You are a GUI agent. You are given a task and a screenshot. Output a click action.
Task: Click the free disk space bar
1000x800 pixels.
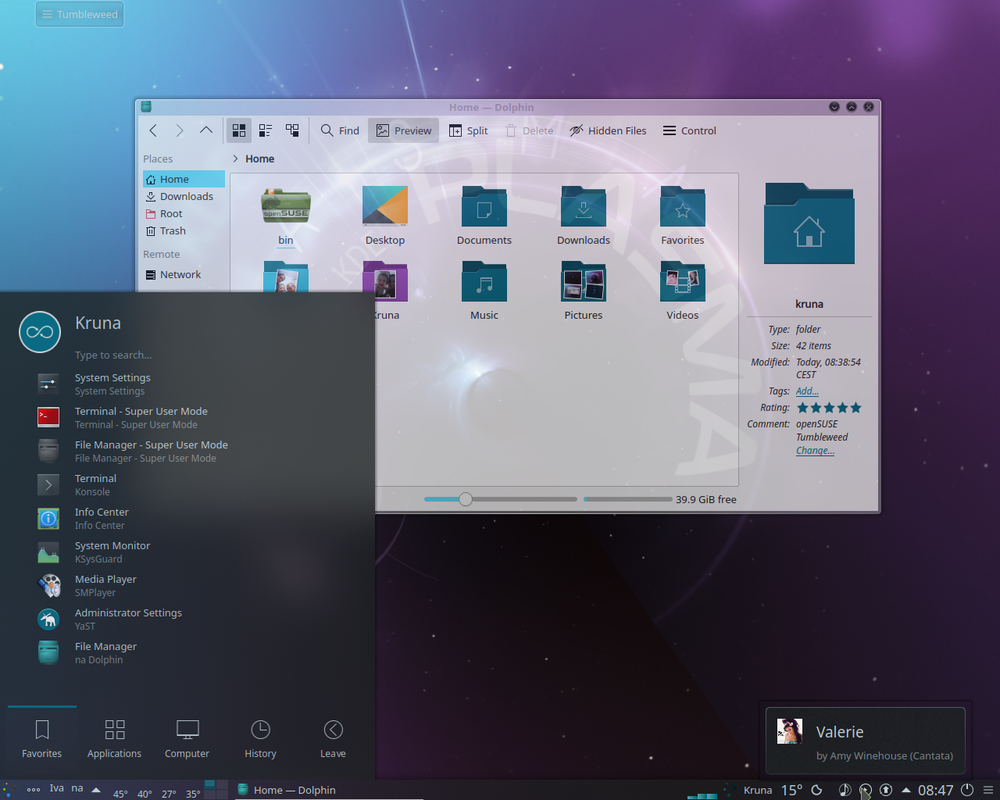[628, 500]
